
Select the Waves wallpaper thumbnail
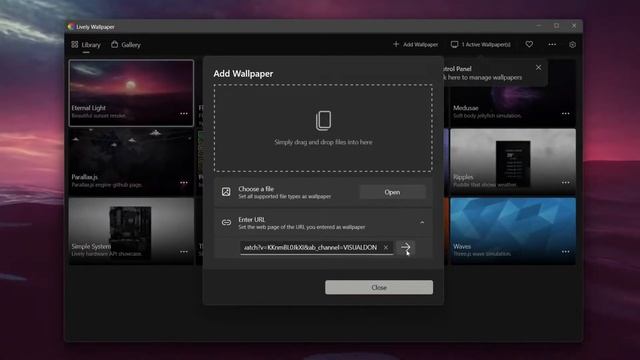point(513,231)
